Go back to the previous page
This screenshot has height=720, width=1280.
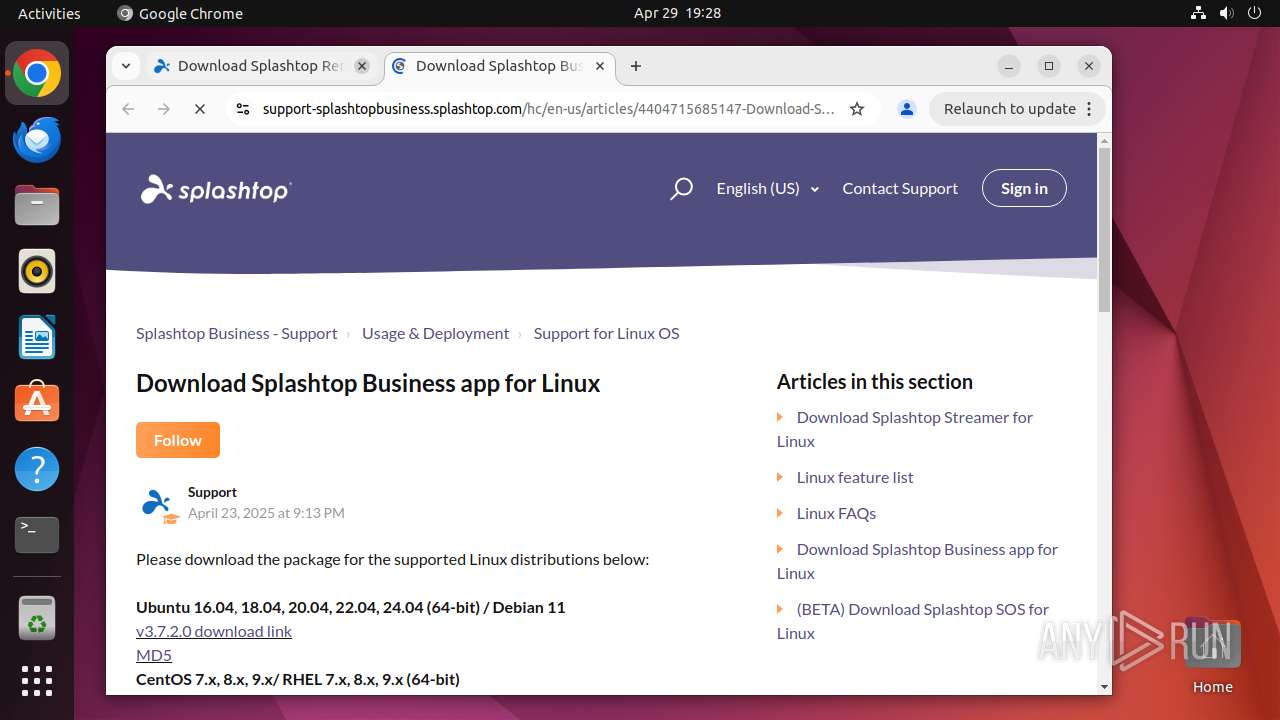[128, 109]
